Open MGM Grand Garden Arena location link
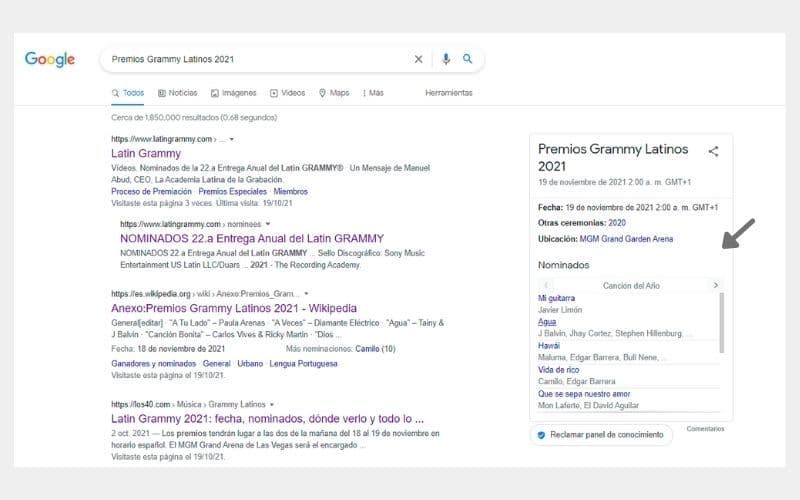This screenshot has width=800, height=500. point(626,239)
